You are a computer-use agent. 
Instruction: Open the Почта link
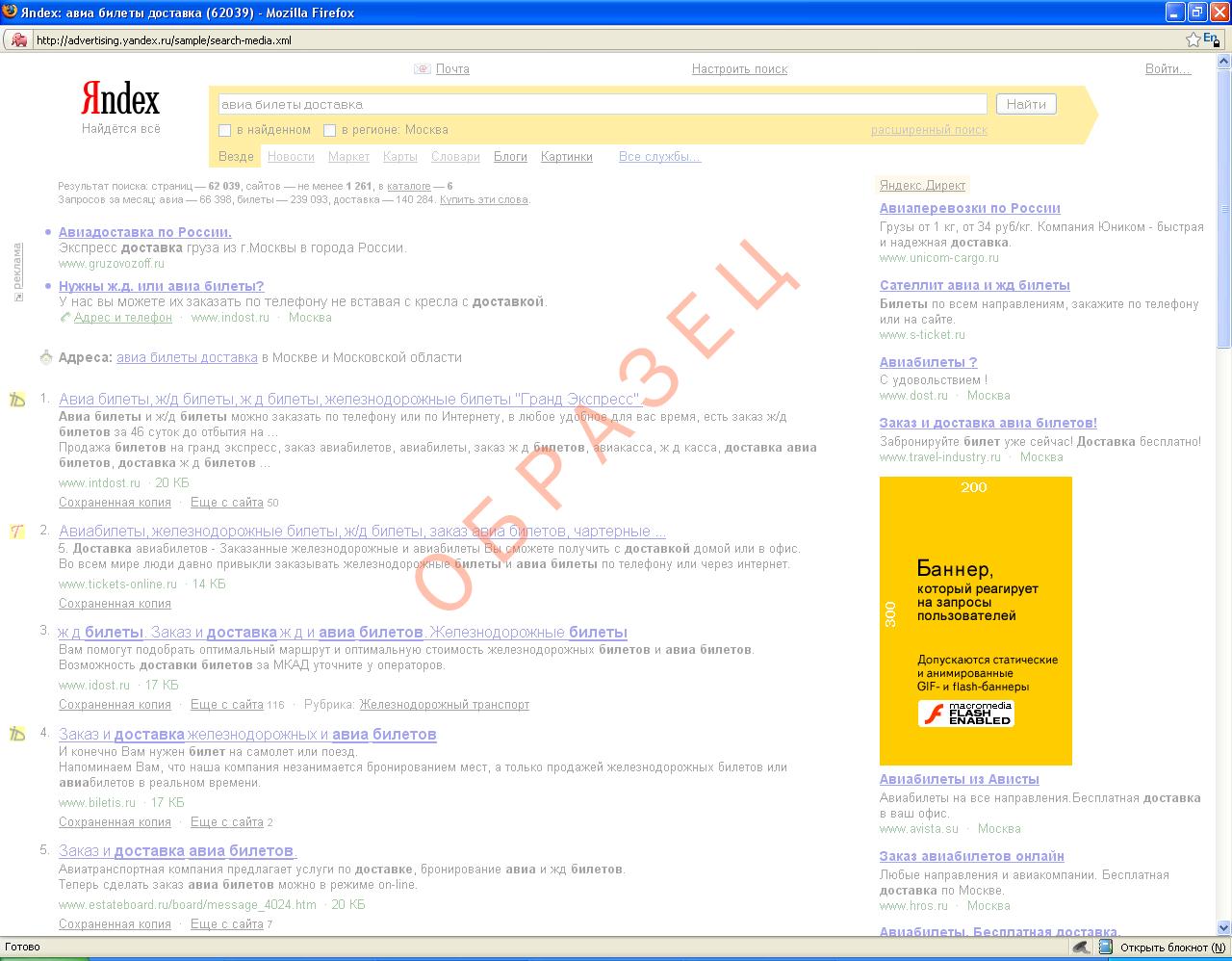coord(452,68)
